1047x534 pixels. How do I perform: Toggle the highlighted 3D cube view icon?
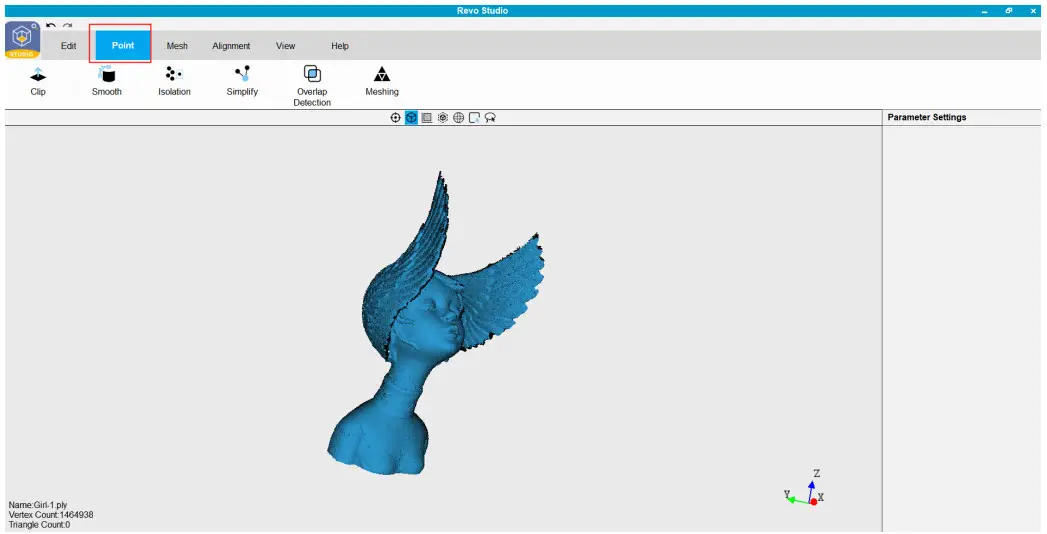[411, 117]
